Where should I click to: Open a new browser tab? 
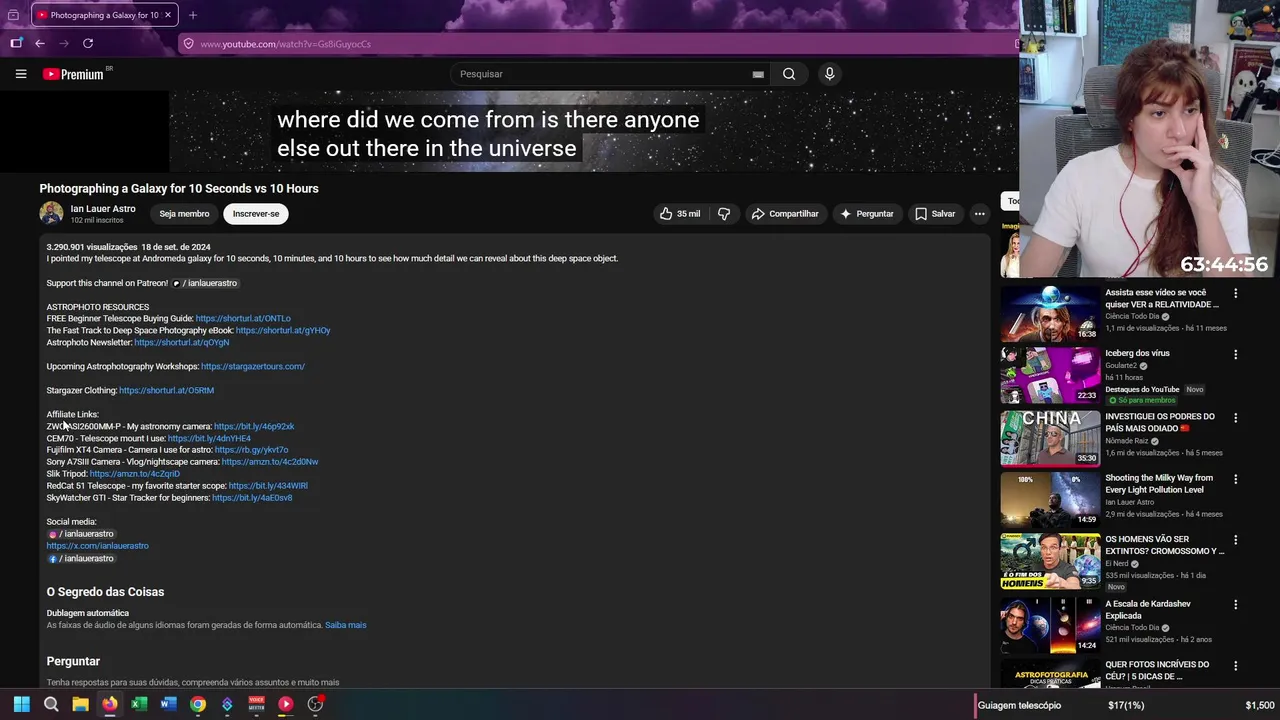pyautogui.click(x=193, y=15)
